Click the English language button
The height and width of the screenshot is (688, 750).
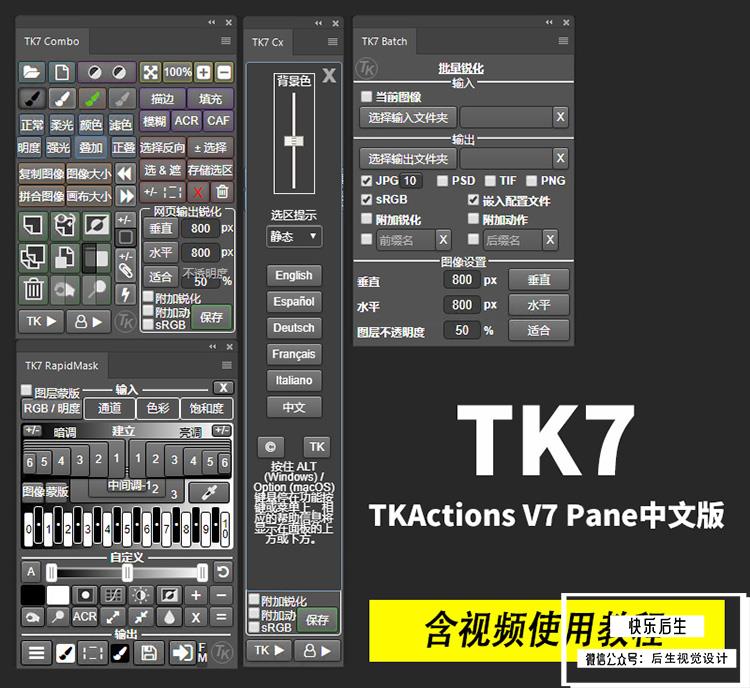coord(294,275)
